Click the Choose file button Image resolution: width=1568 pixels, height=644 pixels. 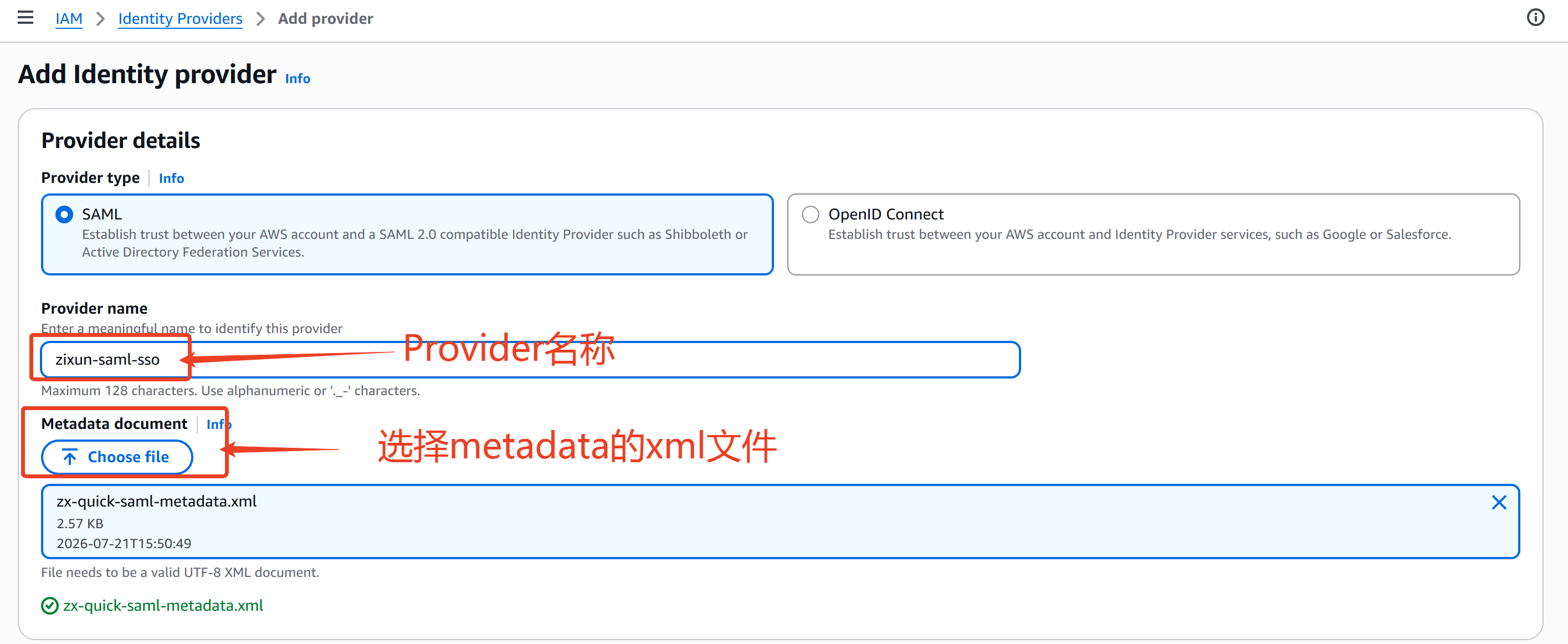[117, 457]
